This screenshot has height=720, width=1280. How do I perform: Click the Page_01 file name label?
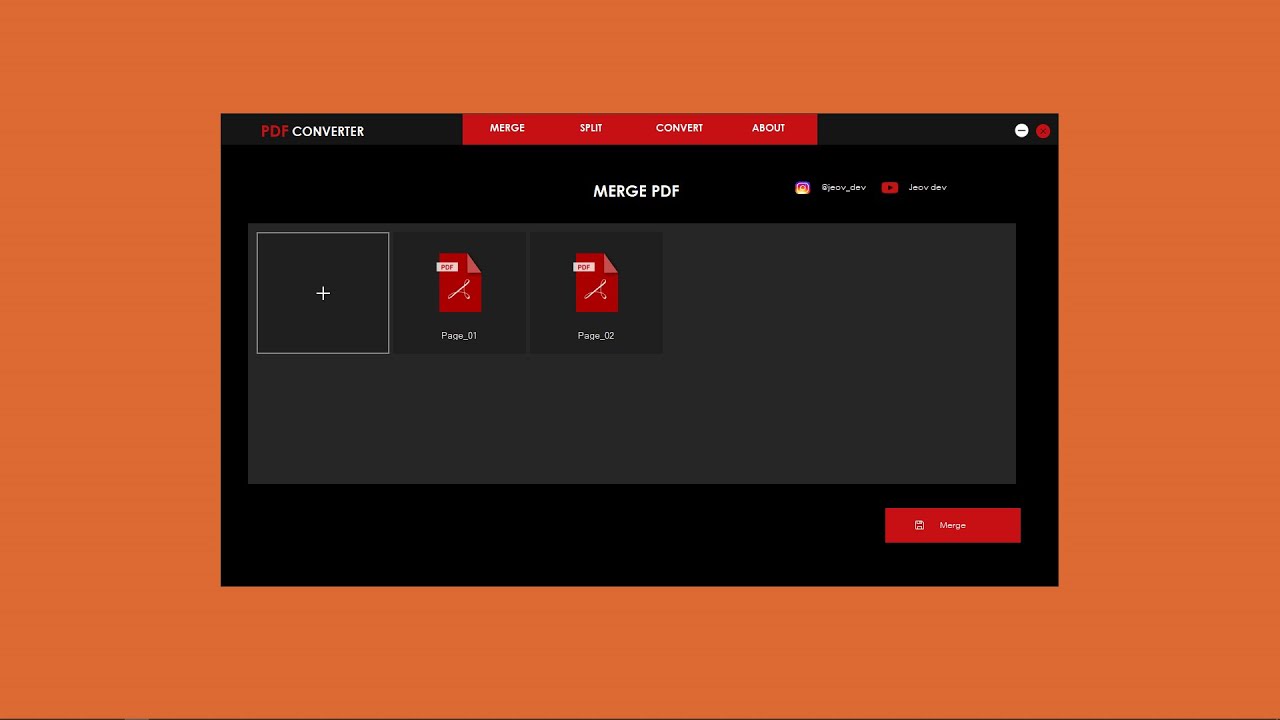click(x=459, y=336)
